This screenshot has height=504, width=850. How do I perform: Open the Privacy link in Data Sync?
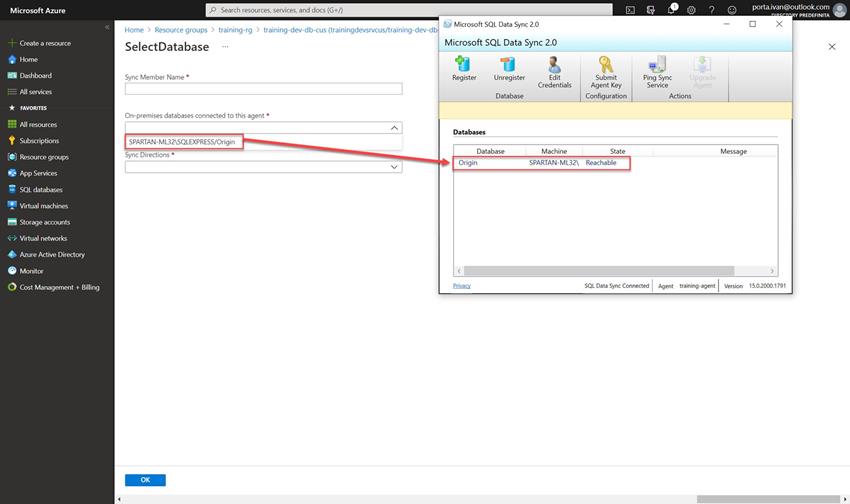[x=461, y=286]
